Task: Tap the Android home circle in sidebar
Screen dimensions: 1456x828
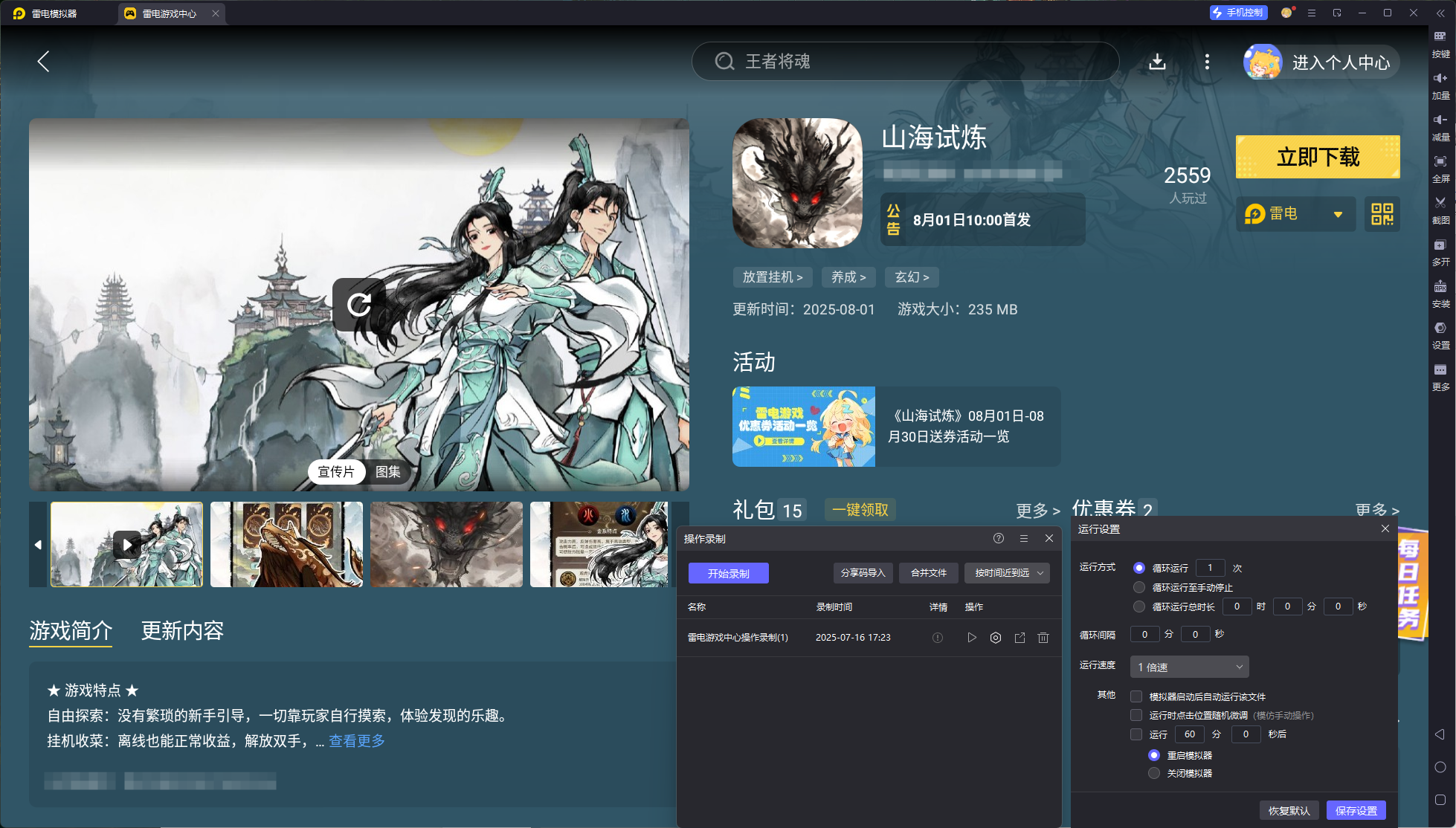Action: (1440, 767)
